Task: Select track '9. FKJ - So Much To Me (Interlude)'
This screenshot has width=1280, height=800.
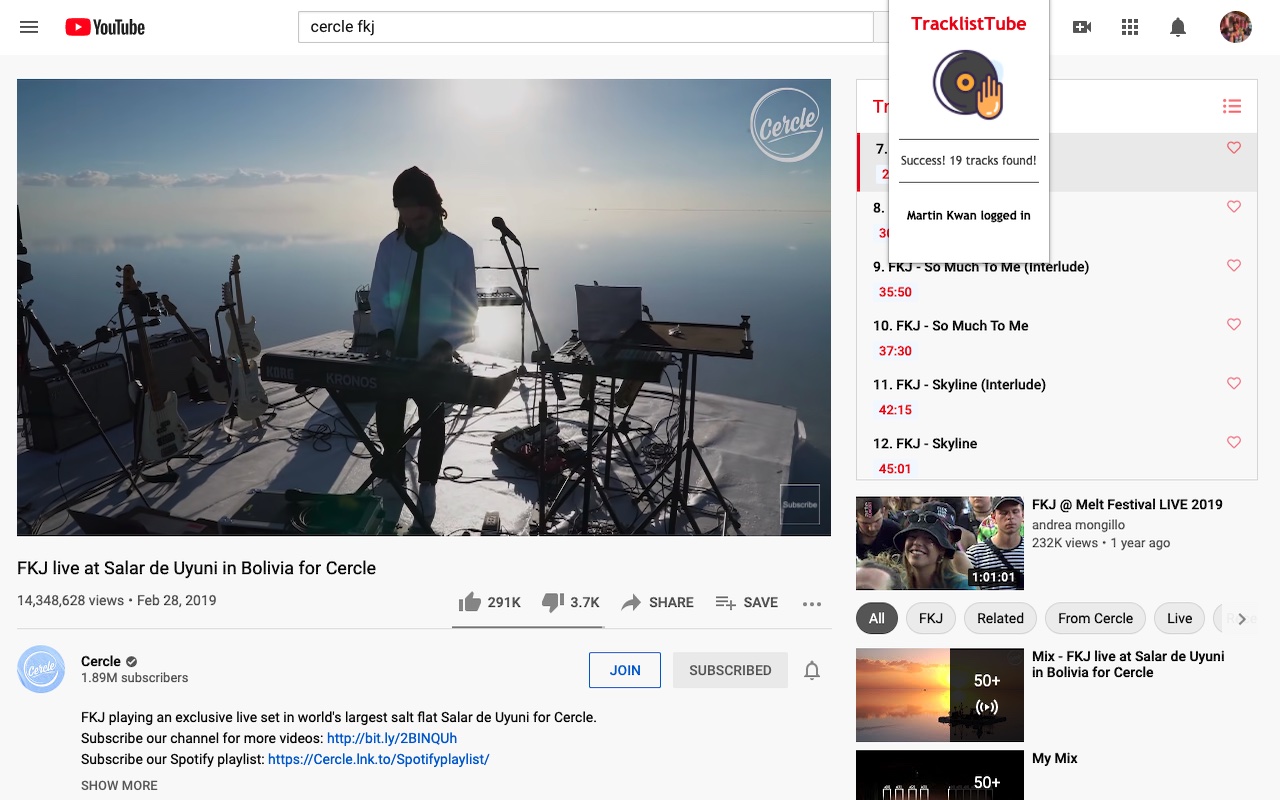Action: click(981, 267)
